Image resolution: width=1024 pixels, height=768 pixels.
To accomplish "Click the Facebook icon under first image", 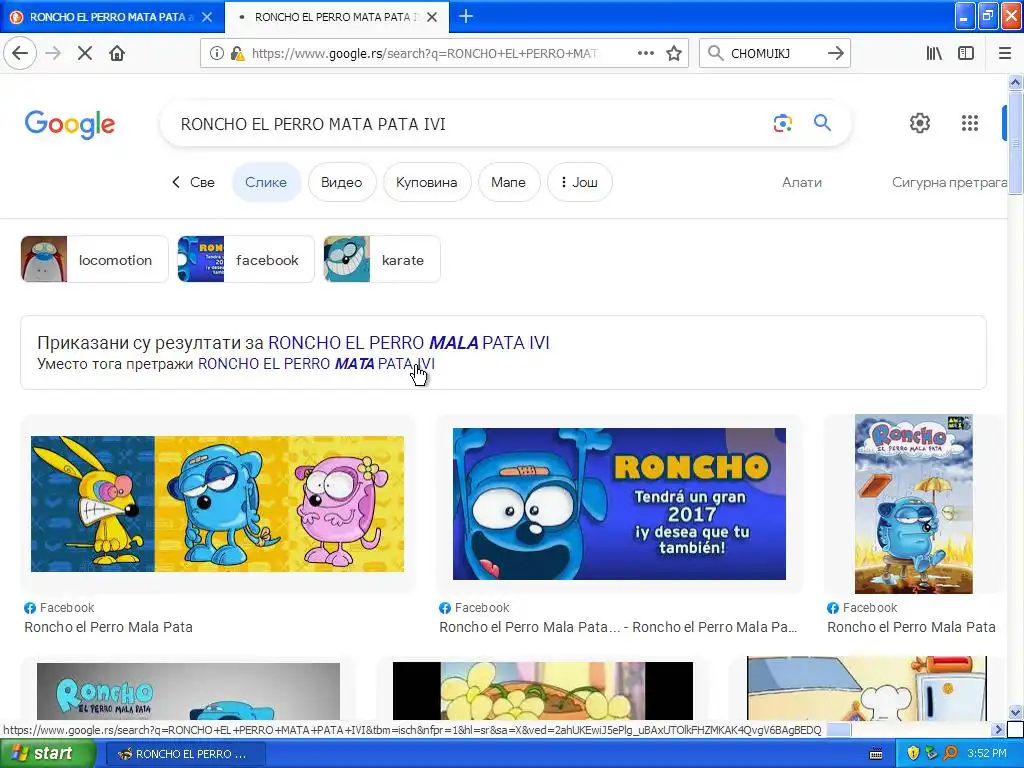I will 30,608.
